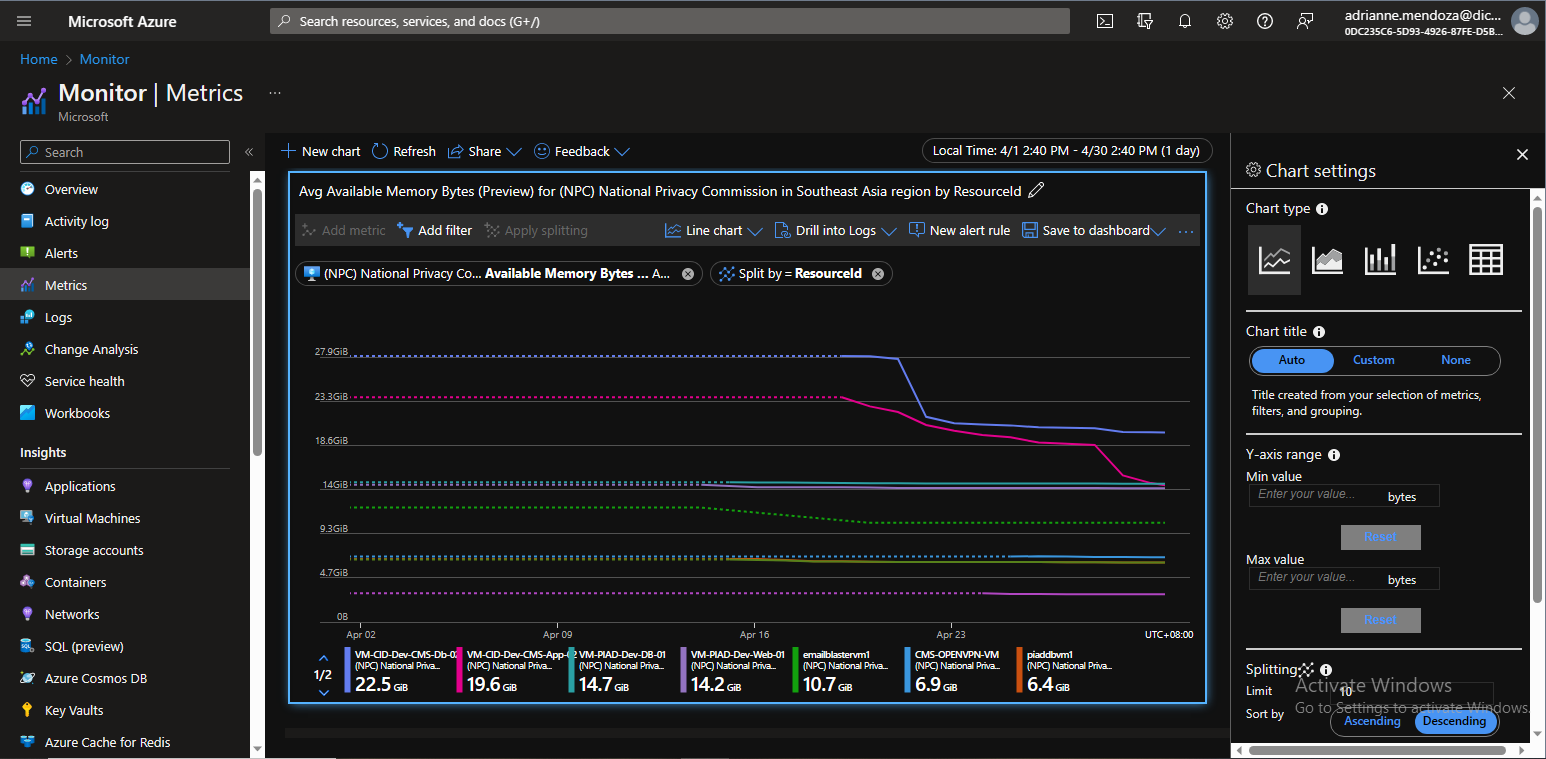Reset the Max value

(x=1380, y=620)
